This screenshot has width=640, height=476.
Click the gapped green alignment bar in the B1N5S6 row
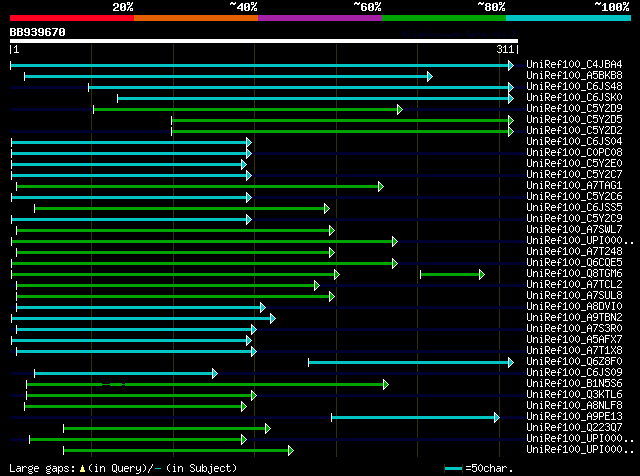(x=207, y=385)
